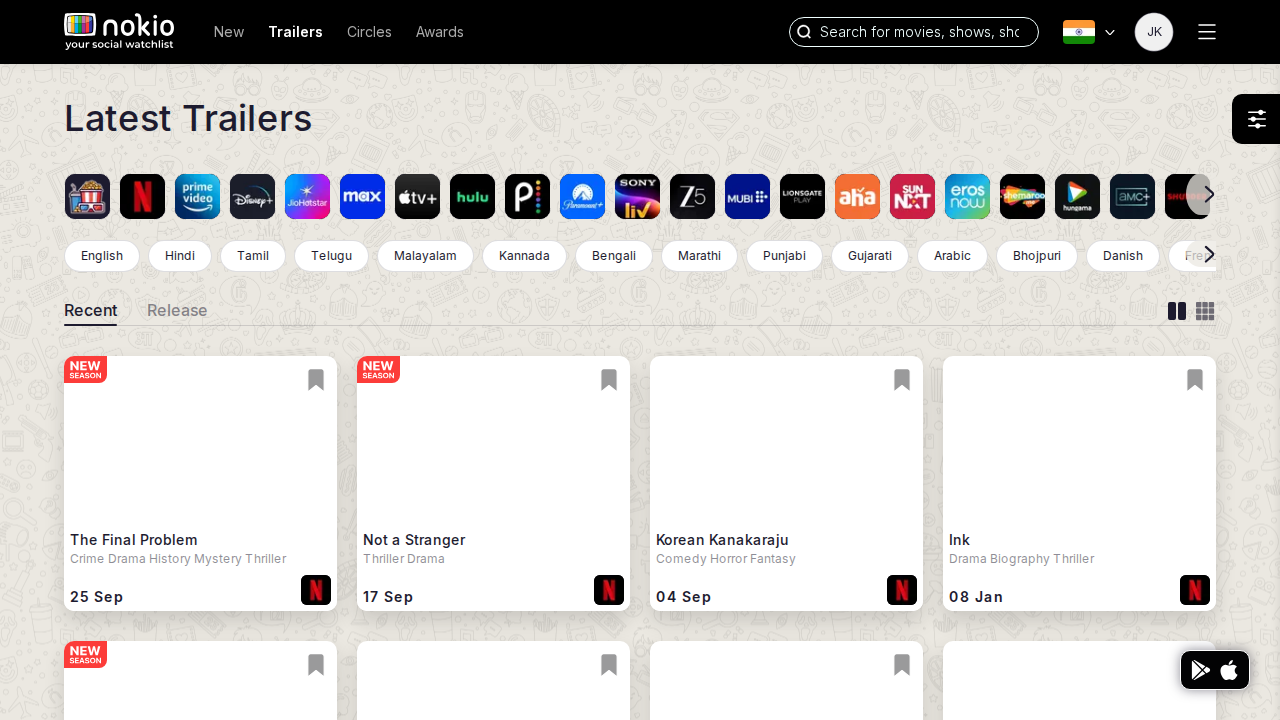Switch to the two-column grid view

click(1177, 311)
